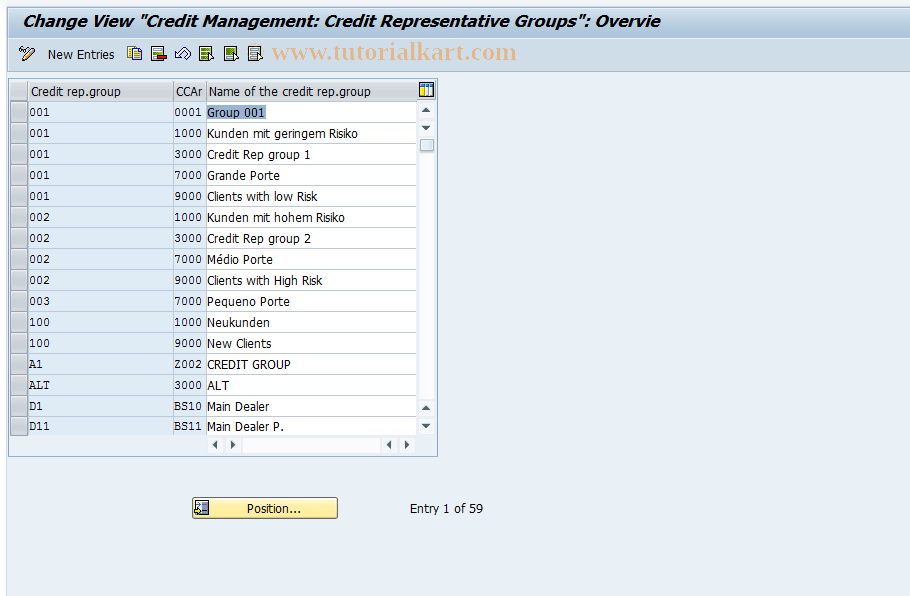
Task: Click the New Entries button
Action: coord(81,55)
